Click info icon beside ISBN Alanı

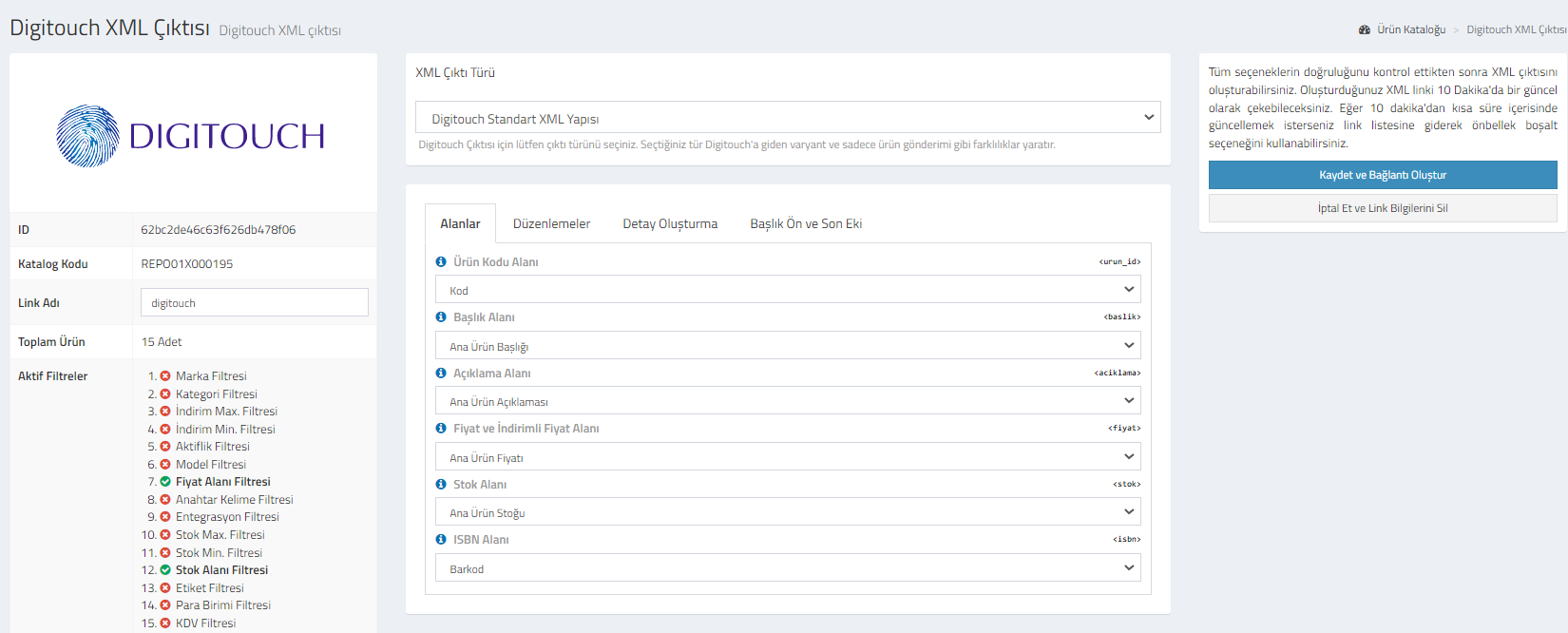coord(441,540)
